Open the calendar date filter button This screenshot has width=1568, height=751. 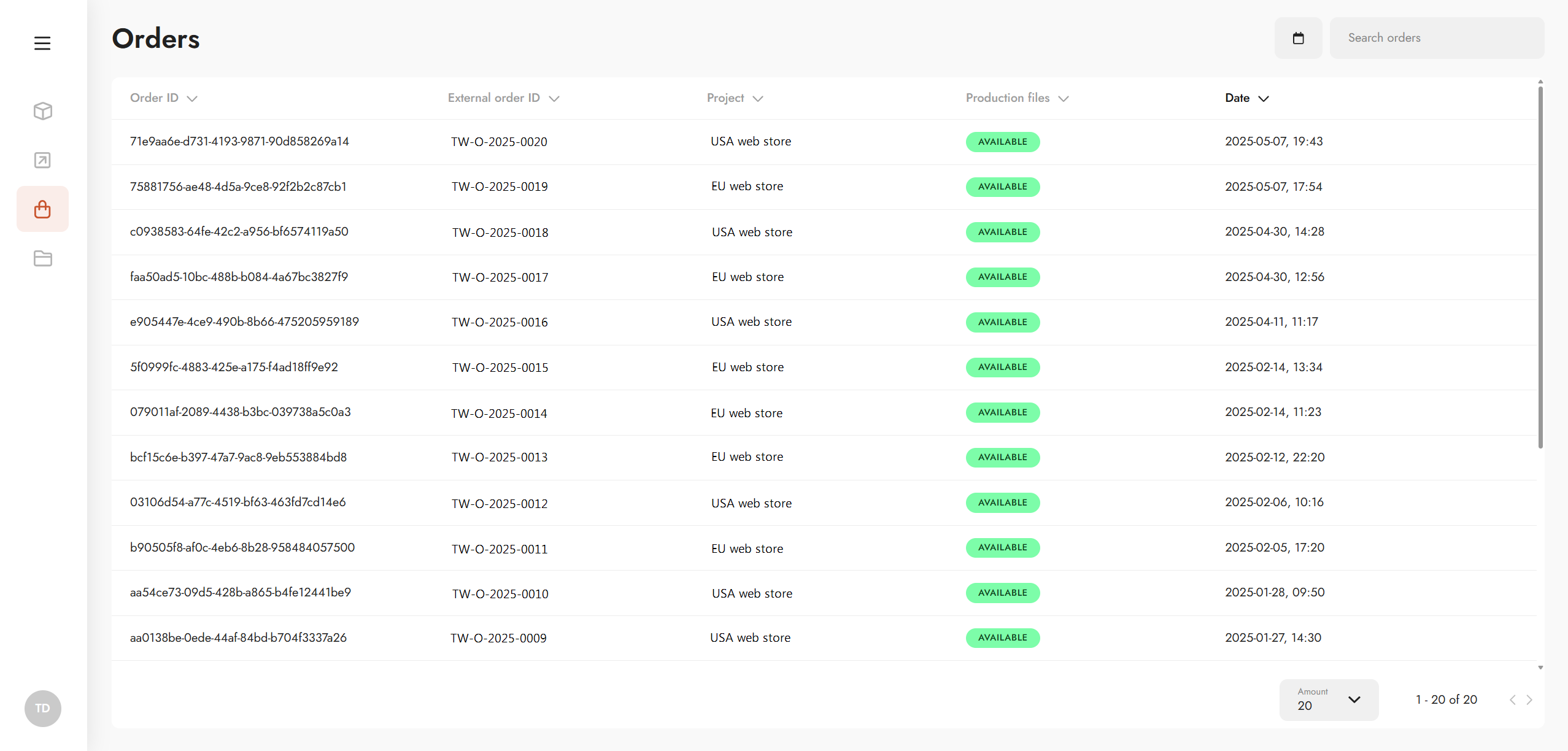1298,38
